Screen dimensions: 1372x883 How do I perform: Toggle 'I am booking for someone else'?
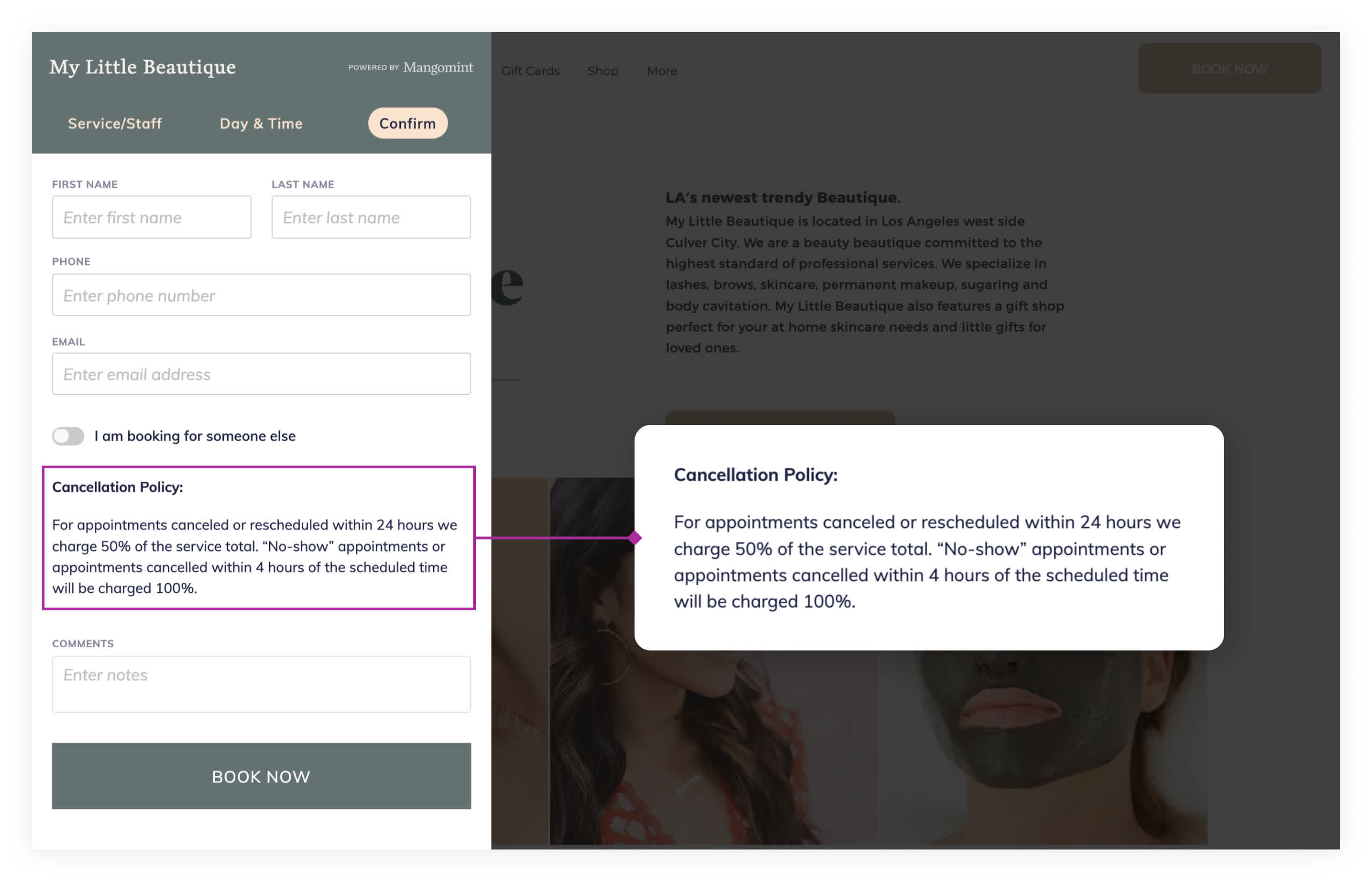(67, 436)
